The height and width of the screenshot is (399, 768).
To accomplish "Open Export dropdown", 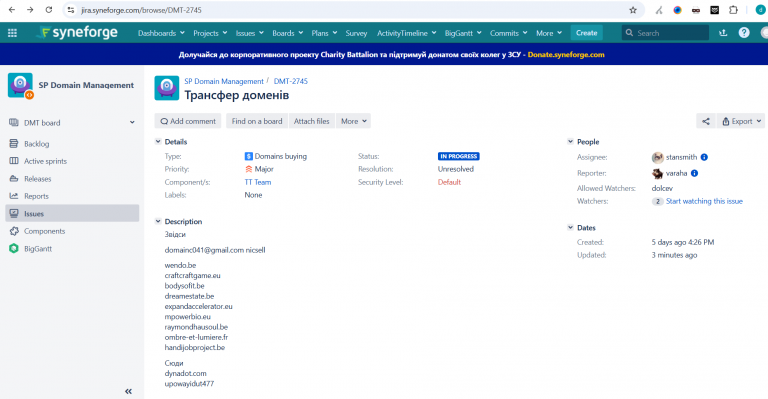I will coord(742,121).
